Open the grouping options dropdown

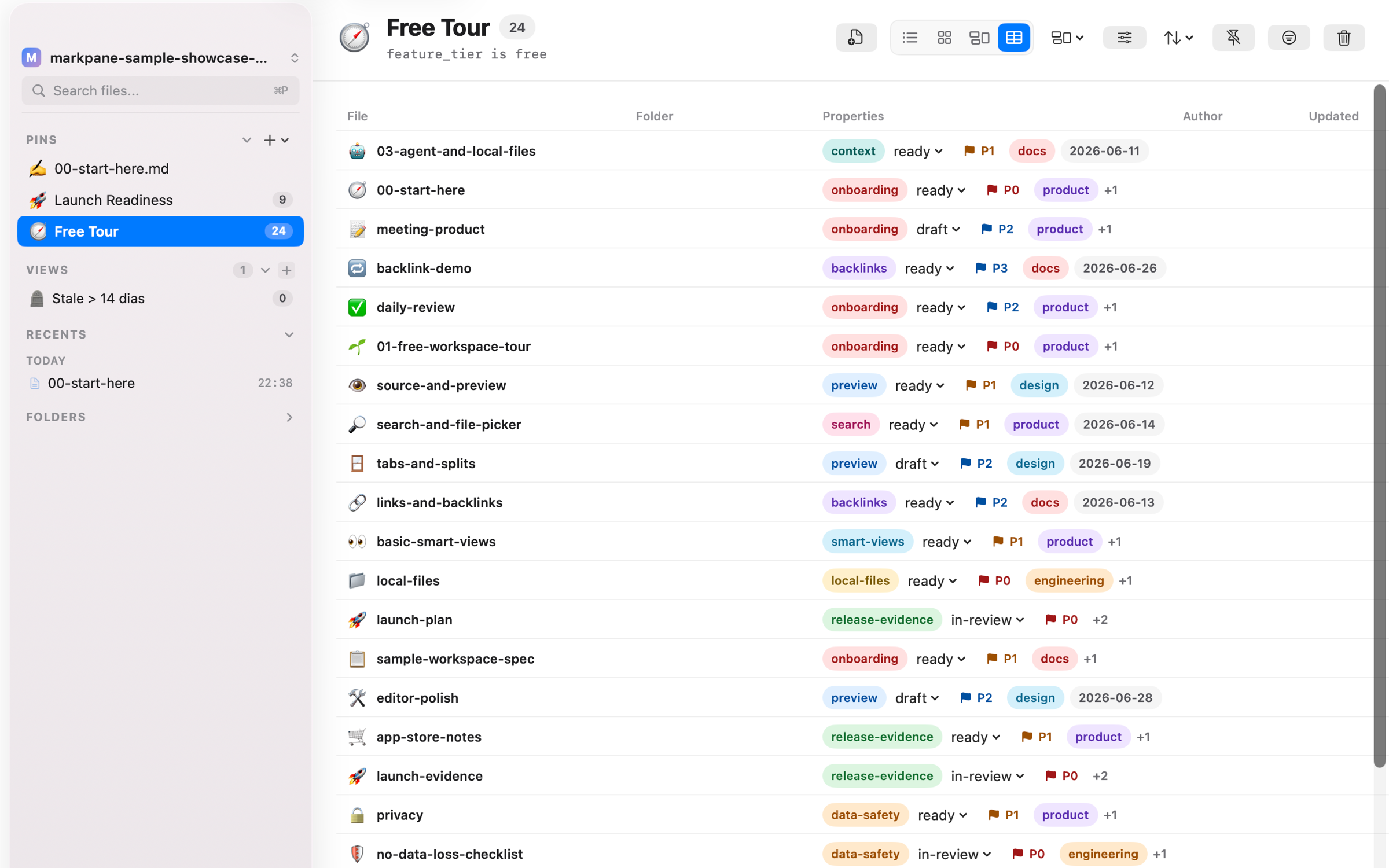[1067, 38]
